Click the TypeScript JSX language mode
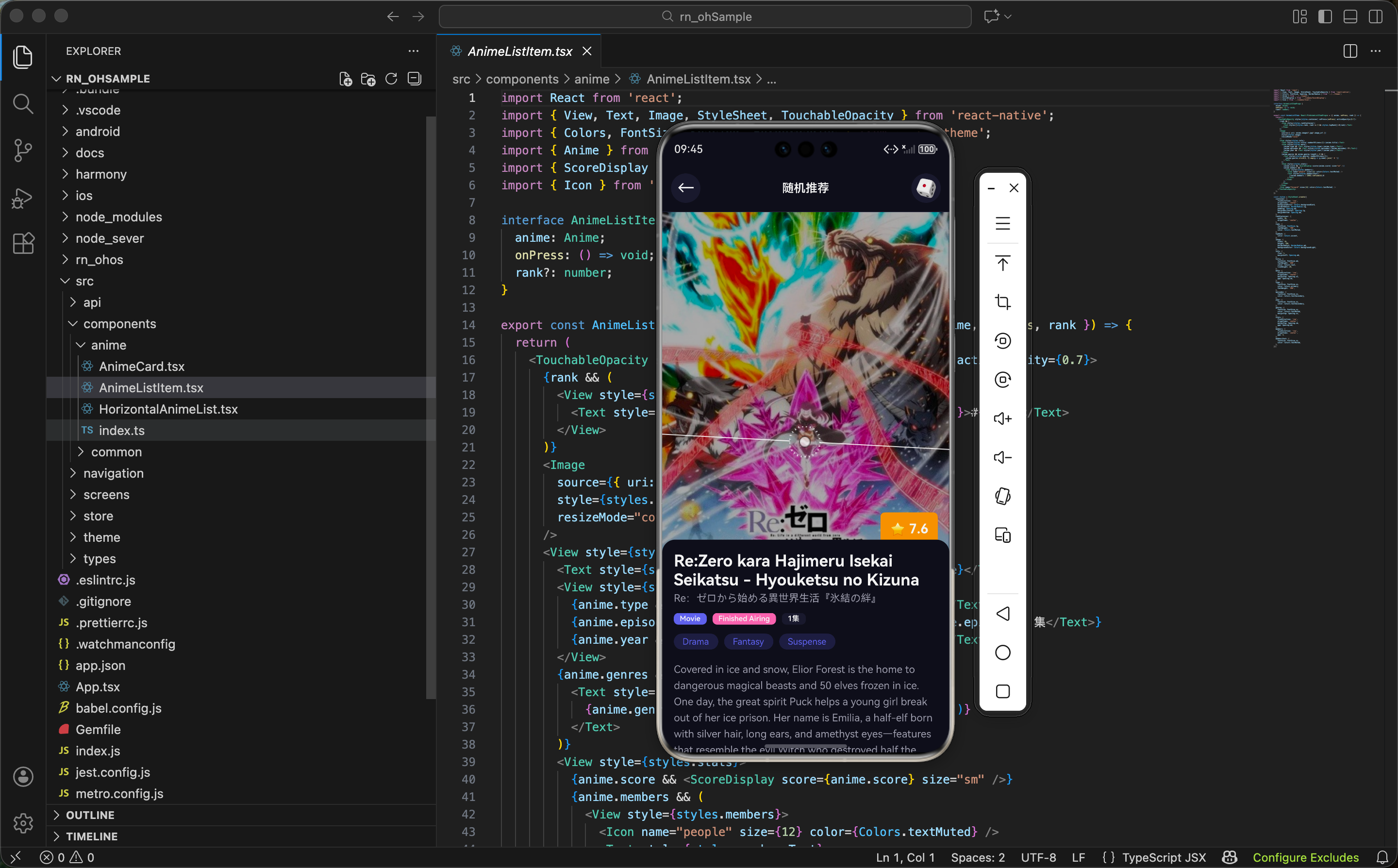Viewport: 1398px width, 868px height. (1163, 857)
